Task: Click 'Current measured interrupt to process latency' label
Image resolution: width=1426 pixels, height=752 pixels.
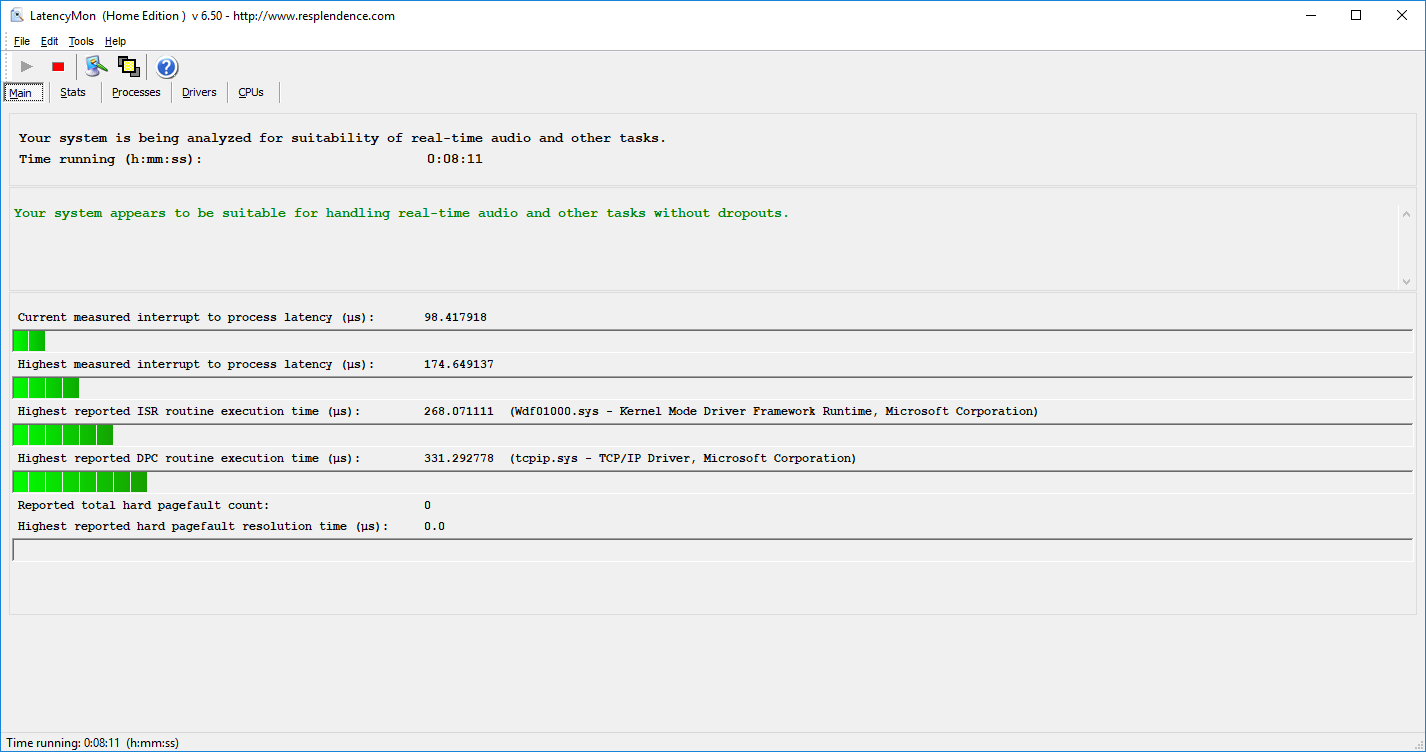Action: [x=196, y=317]
